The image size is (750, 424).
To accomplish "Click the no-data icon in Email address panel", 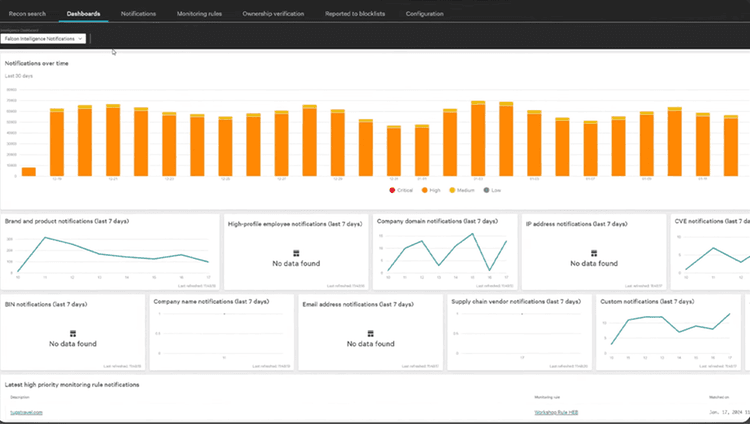I will tap(369, 333).
